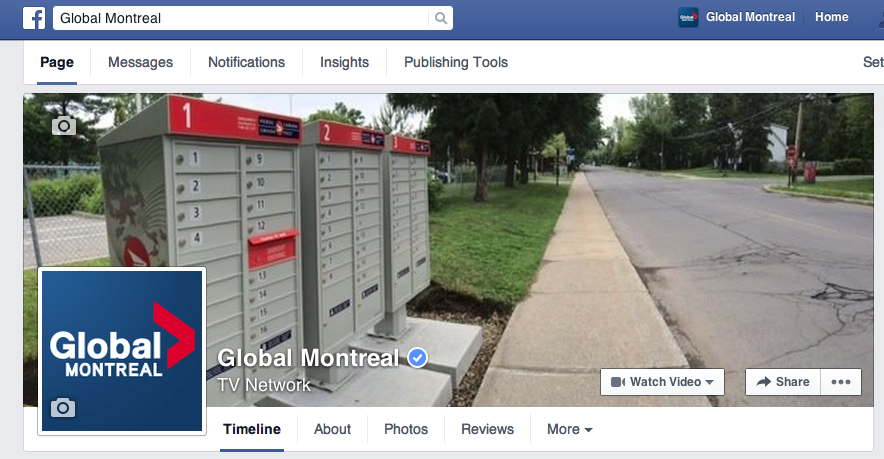This screenshot has width=884, height=459.
Task: Click the search magnifier icon
Action: (x=441, y=18)
